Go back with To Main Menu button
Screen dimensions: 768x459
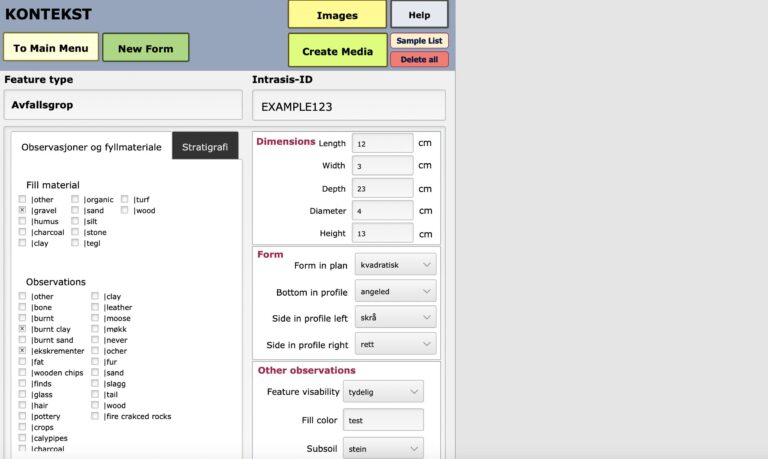[51, 48]
